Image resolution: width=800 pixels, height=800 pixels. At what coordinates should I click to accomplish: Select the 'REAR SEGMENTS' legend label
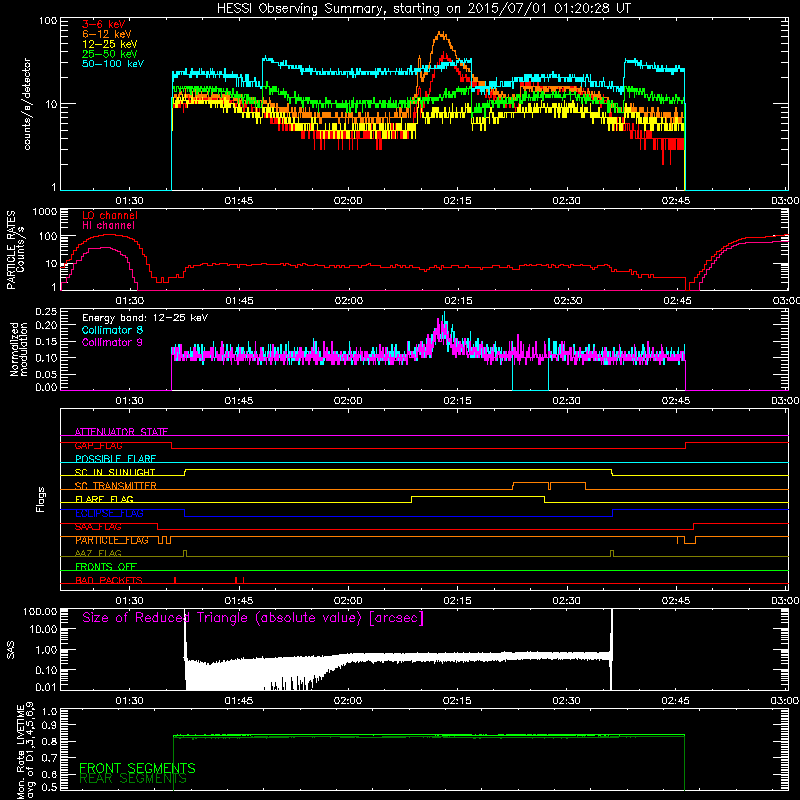pyautogui.click(x=133, y=779)
